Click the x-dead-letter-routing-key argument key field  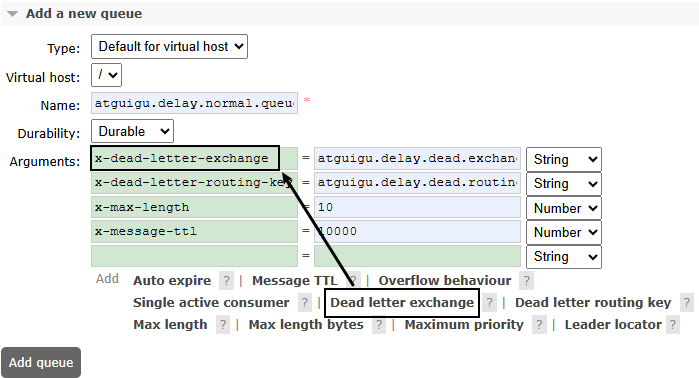point(194,183)
